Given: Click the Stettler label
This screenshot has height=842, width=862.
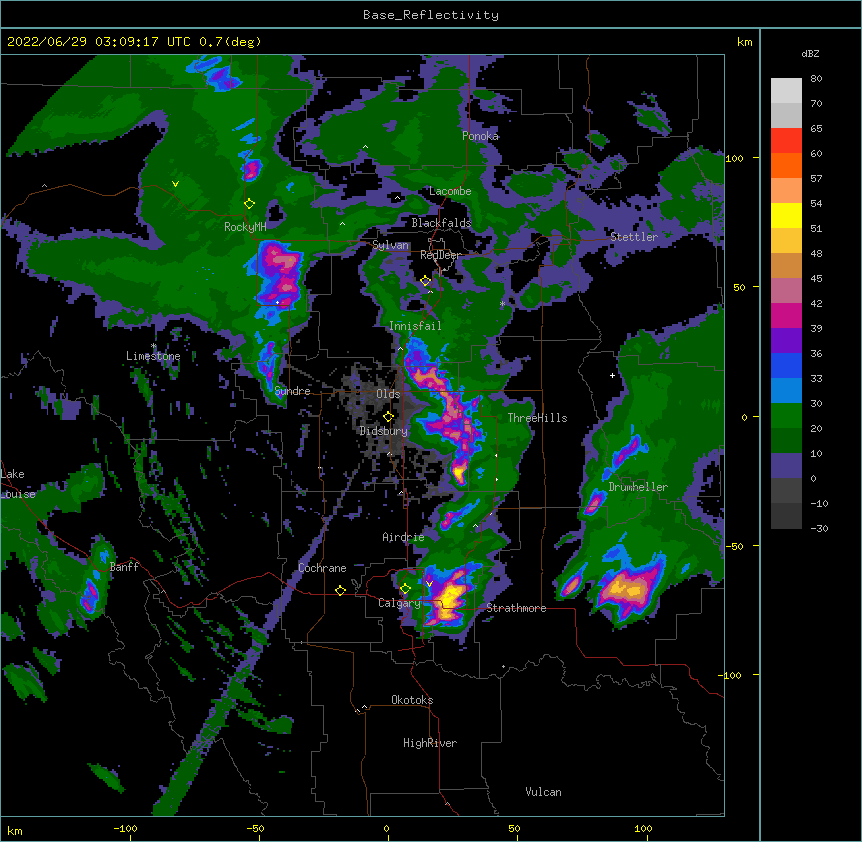Looking at the screenshot, I should click(634, 237).
